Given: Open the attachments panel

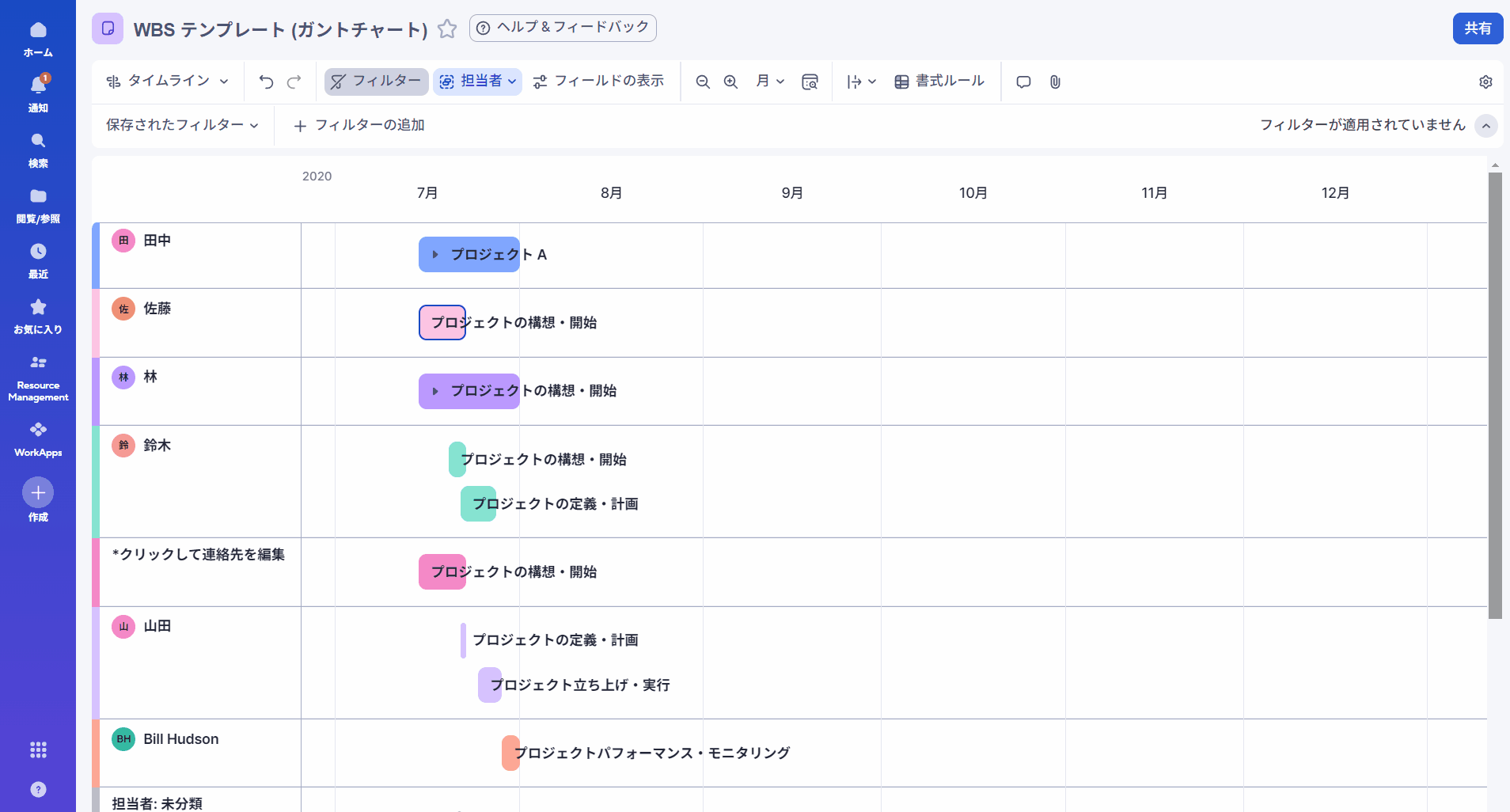Looking at the screenshot, I should [x=1054, y=81].
